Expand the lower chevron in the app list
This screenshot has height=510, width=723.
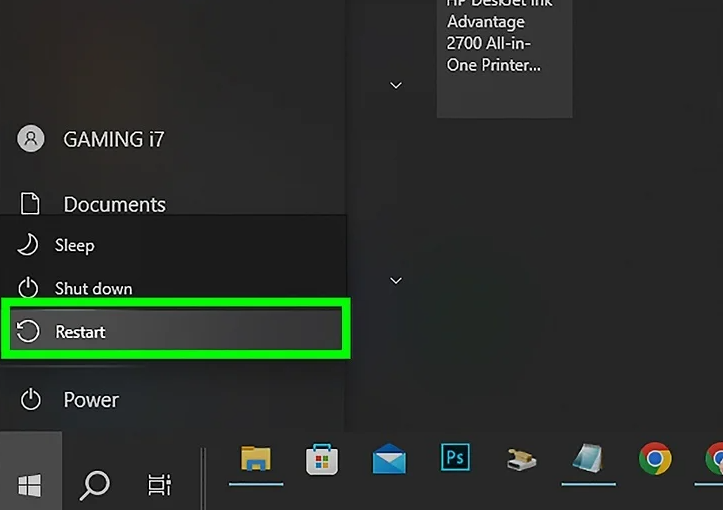[396, 280]
